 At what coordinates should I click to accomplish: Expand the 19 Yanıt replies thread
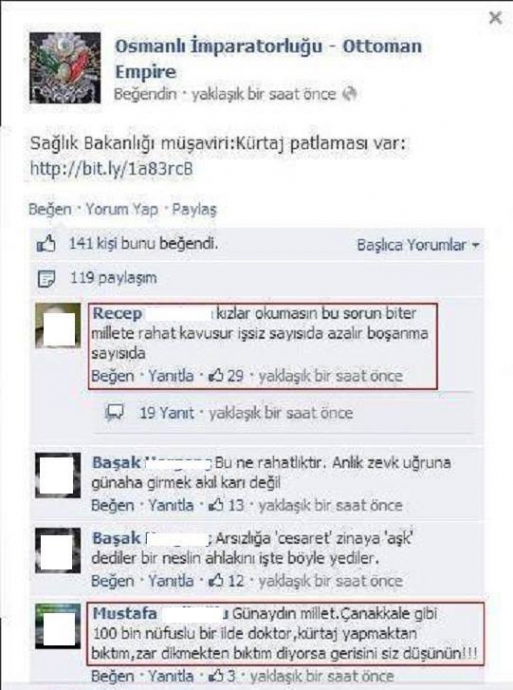point(166,413)
